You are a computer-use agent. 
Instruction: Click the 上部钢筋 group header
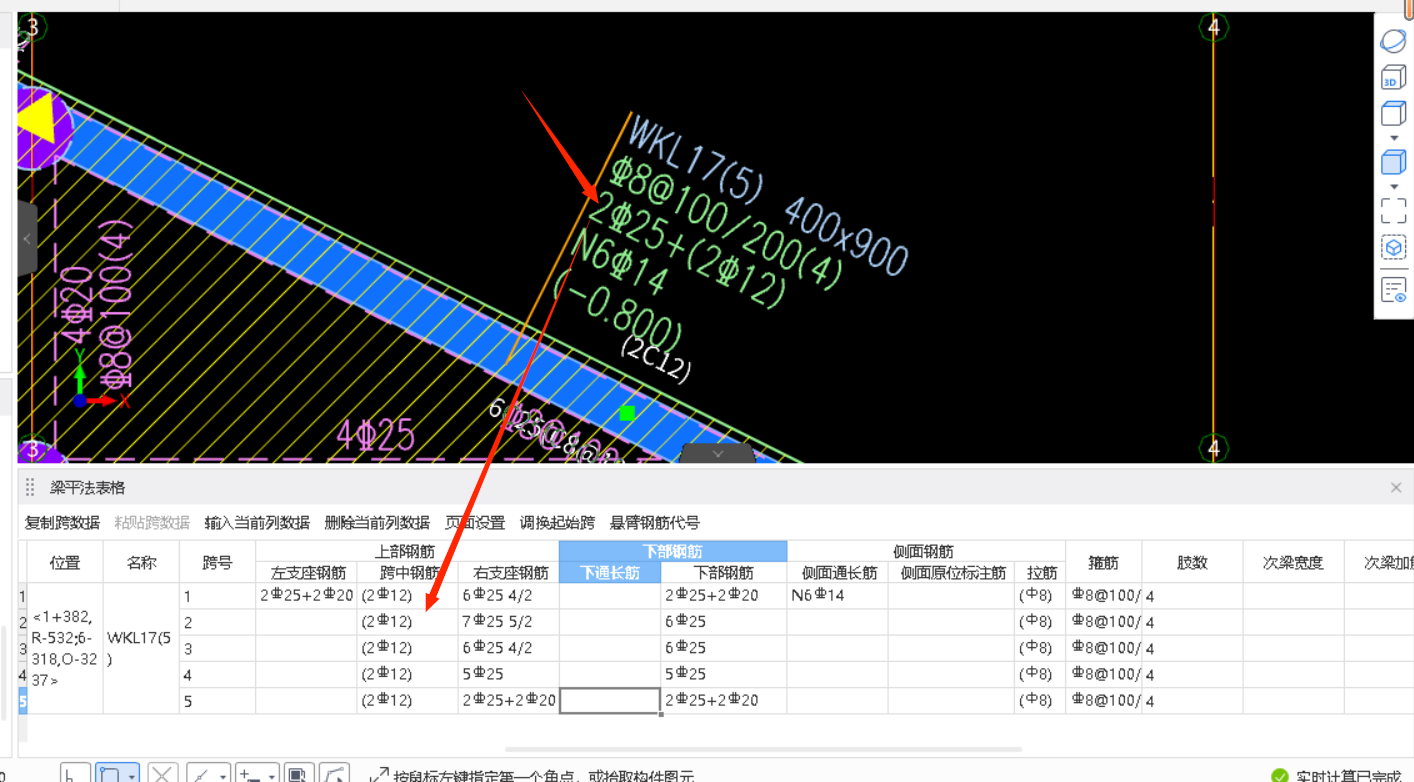point(407,551)
